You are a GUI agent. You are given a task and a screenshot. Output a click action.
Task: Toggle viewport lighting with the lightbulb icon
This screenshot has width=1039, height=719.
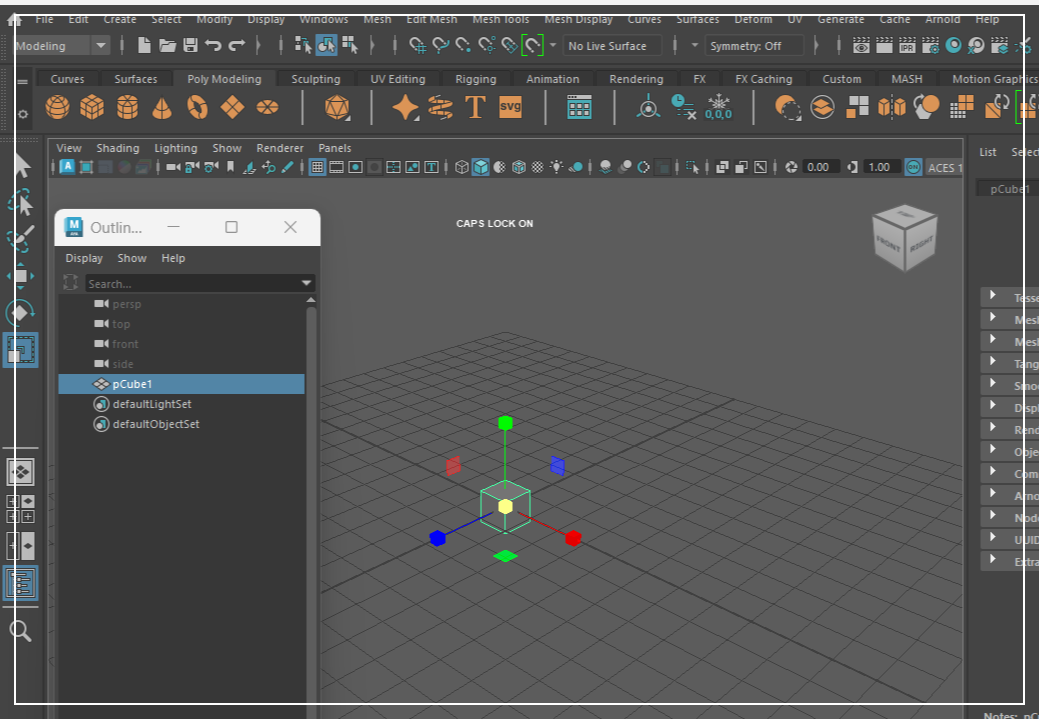pos(556,167)
